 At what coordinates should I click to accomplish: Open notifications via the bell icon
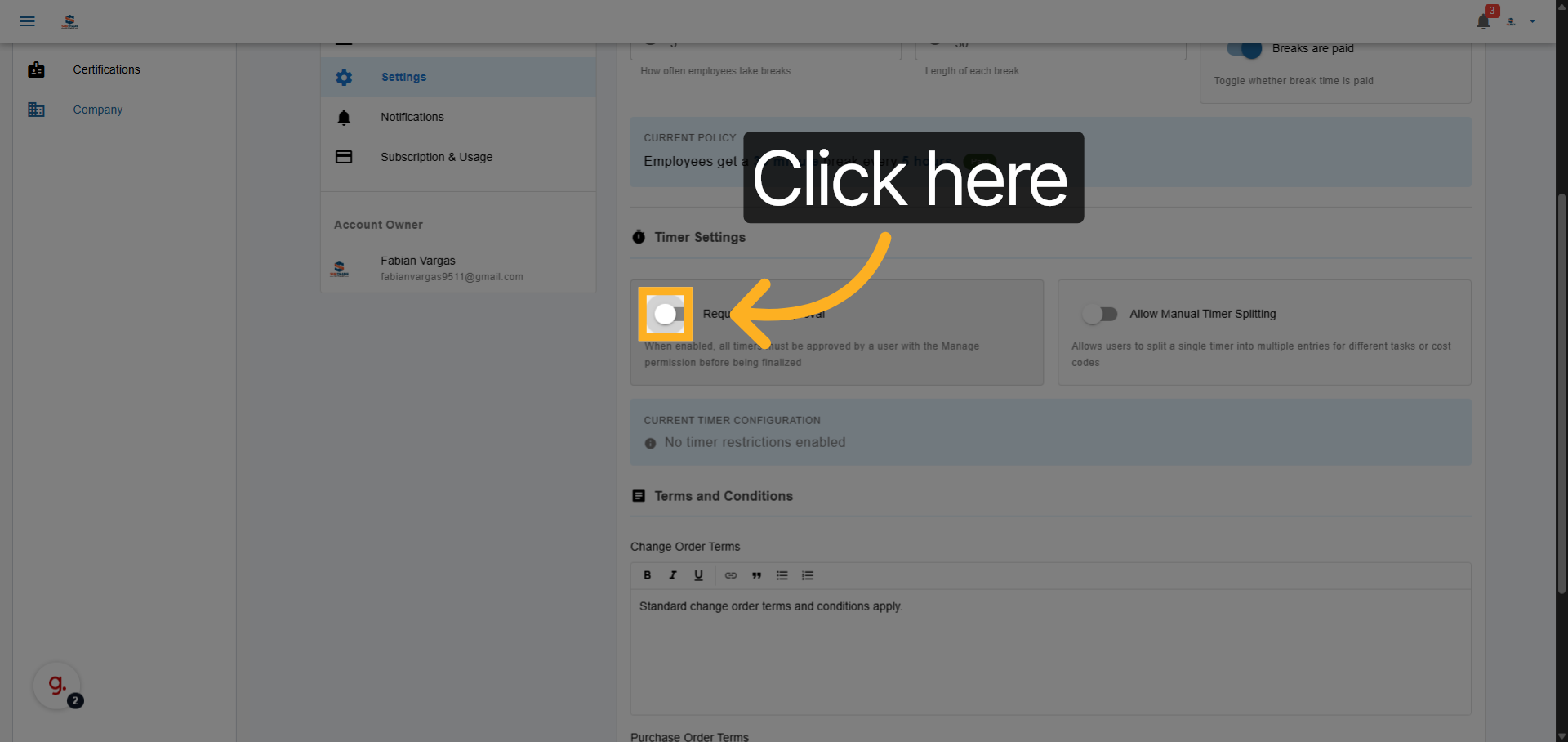point(1482,21)
